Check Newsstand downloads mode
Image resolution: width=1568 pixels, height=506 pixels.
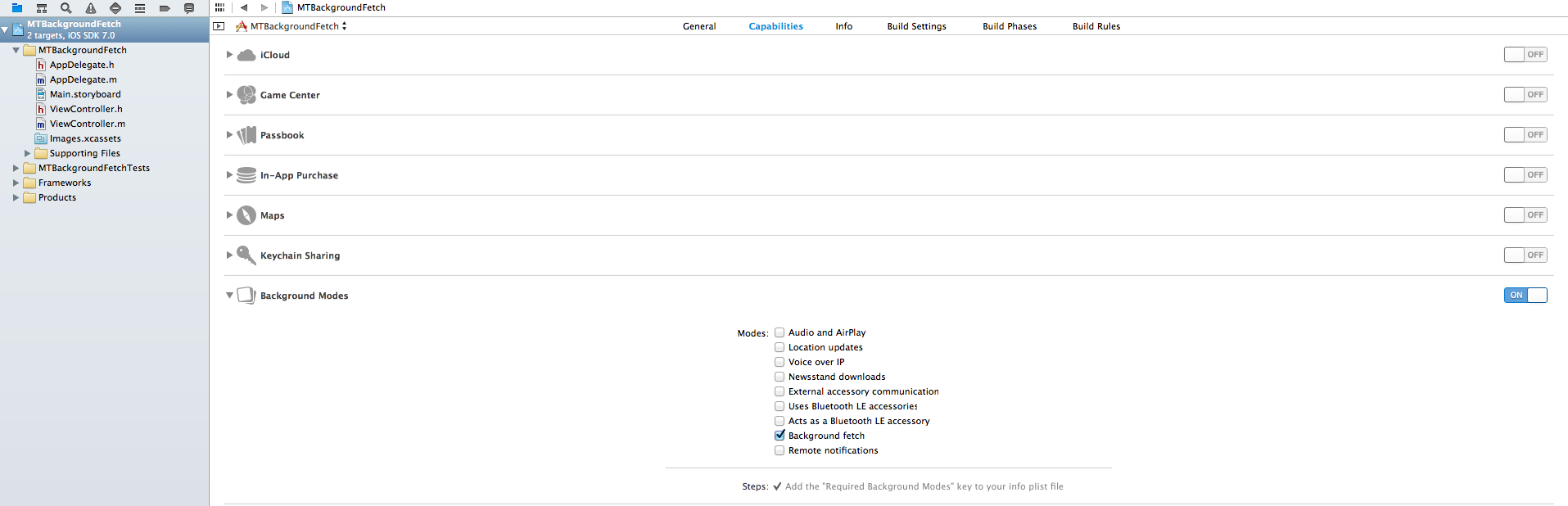(x=779, y=377)
